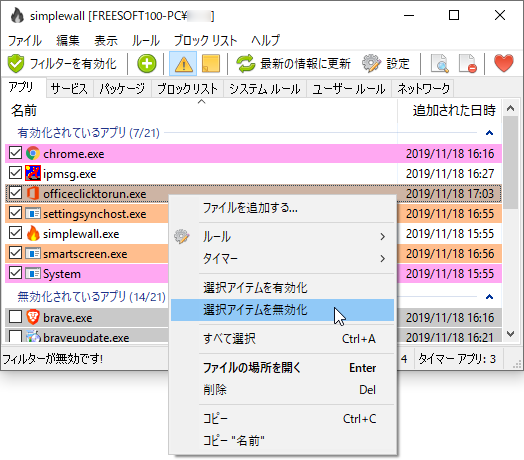Click the scrollbar up arrow
524x460 pixels.
[x=510, y=108]
